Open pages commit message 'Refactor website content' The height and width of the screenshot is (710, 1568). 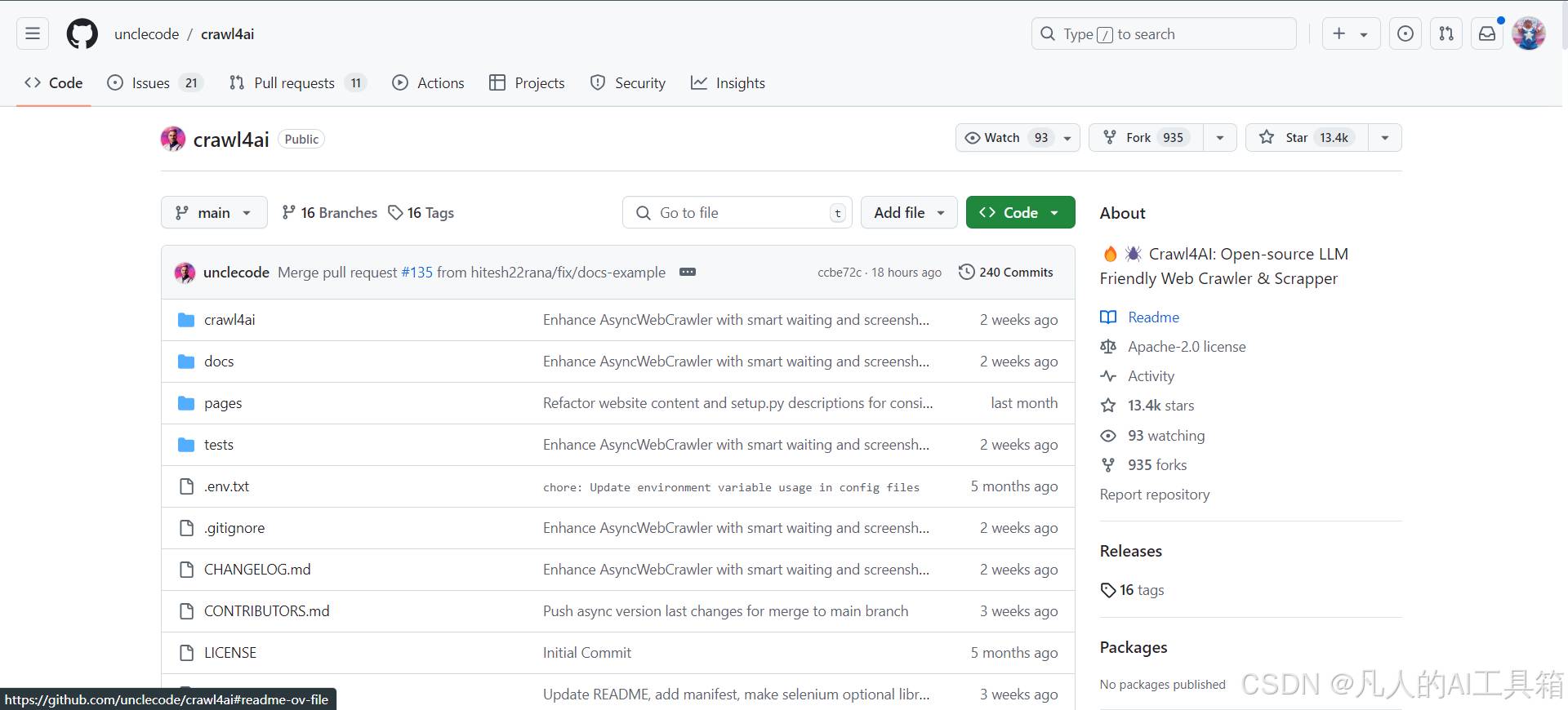pyautogui.click(x=737, y=402)
